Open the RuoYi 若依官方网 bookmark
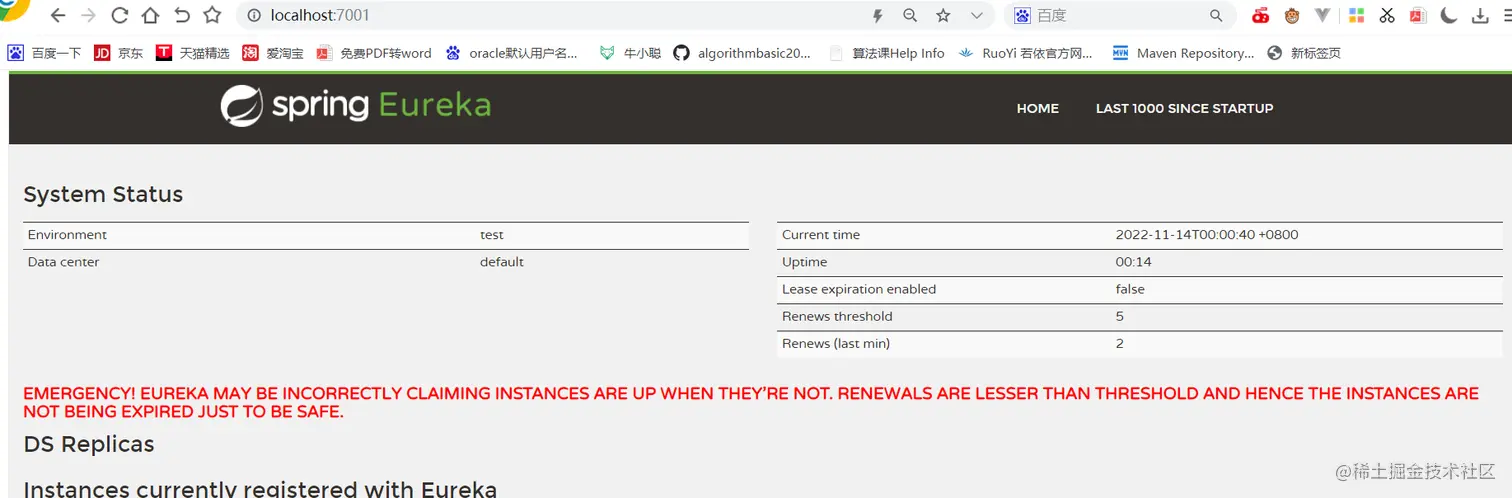 point(1026,53)
